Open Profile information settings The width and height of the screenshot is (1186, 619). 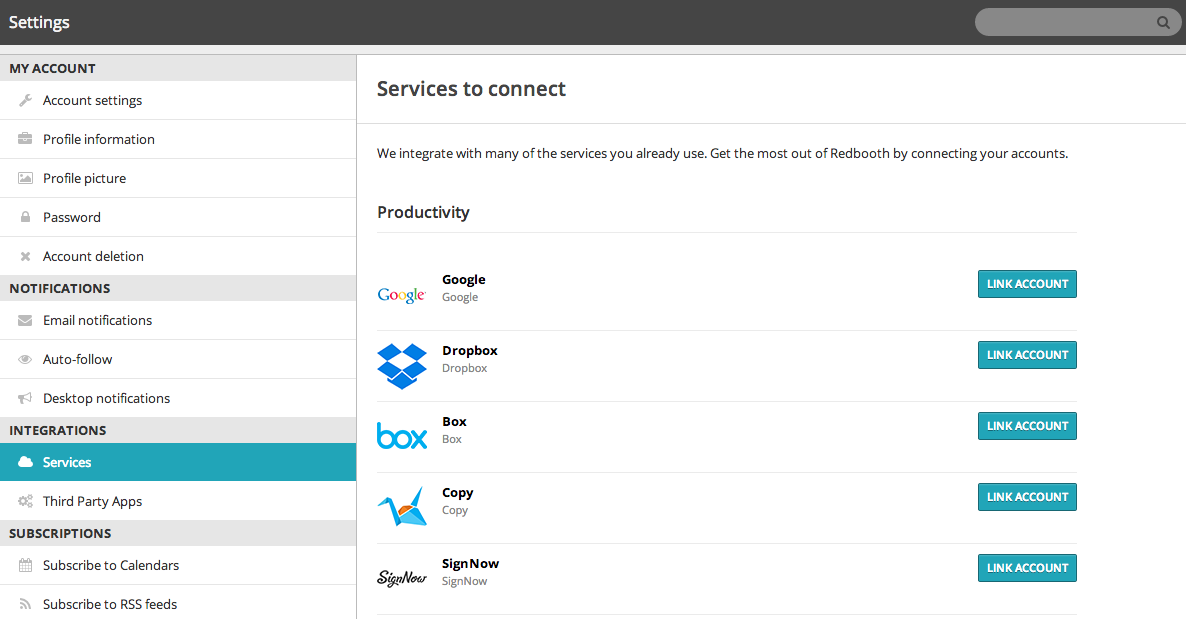tap(99, 139)
